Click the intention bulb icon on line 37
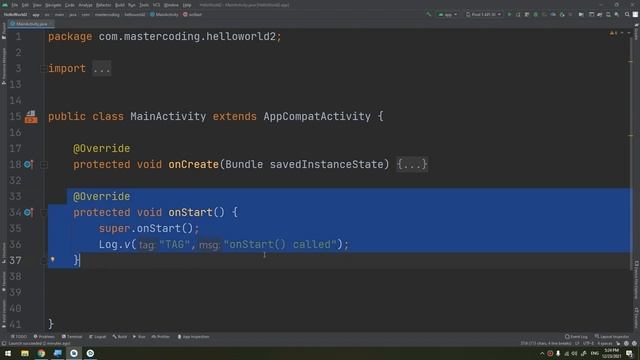 point(53,259)
